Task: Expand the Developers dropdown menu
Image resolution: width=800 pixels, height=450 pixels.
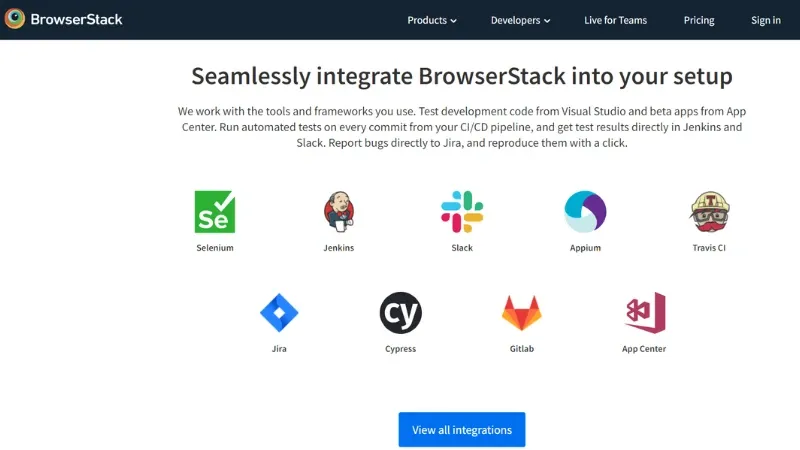Action: pyautogui.click(x=520, y=20)
